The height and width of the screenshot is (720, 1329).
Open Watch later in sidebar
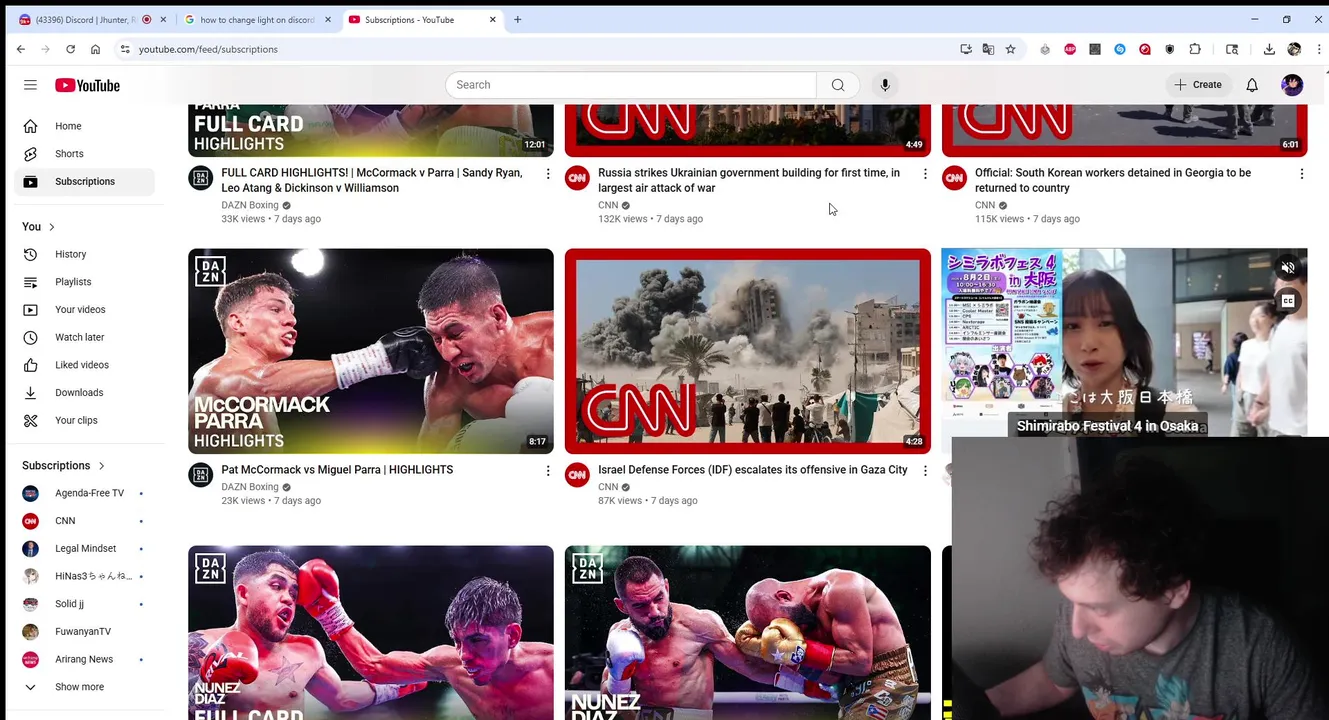click(85, 337)
